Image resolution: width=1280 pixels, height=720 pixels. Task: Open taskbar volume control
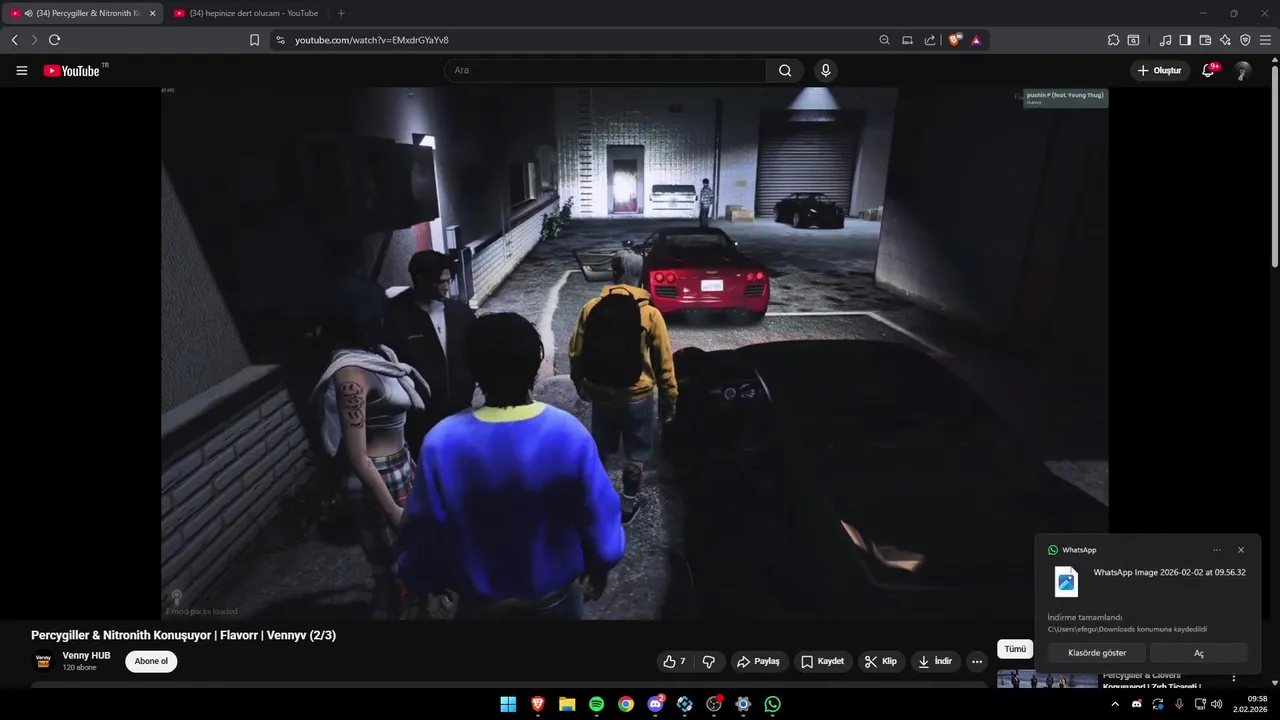click(x=1219, y=704)
